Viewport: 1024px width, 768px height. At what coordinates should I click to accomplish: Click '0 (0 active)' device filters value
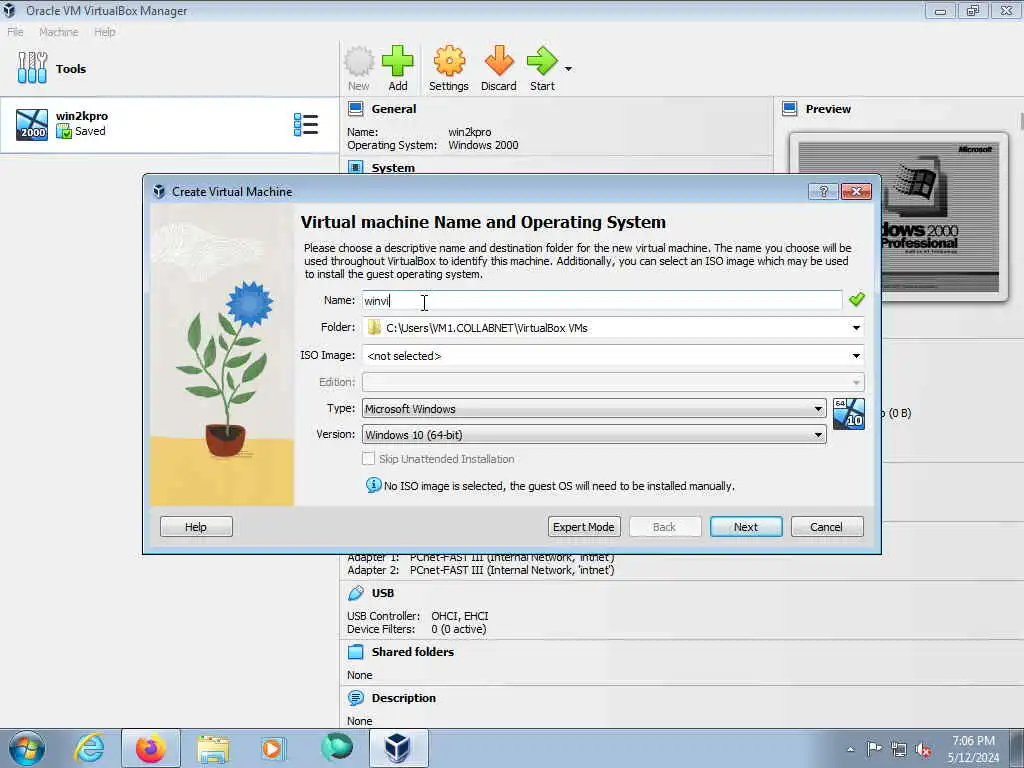(x=458, y=629)
